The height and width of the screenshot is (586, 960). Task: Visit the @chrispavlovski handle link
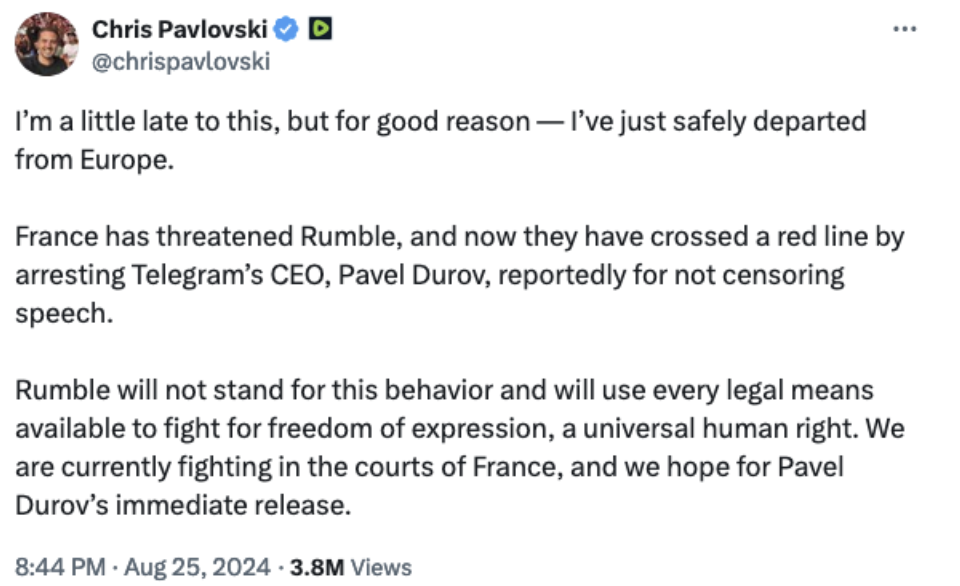[x=181, y=61]
